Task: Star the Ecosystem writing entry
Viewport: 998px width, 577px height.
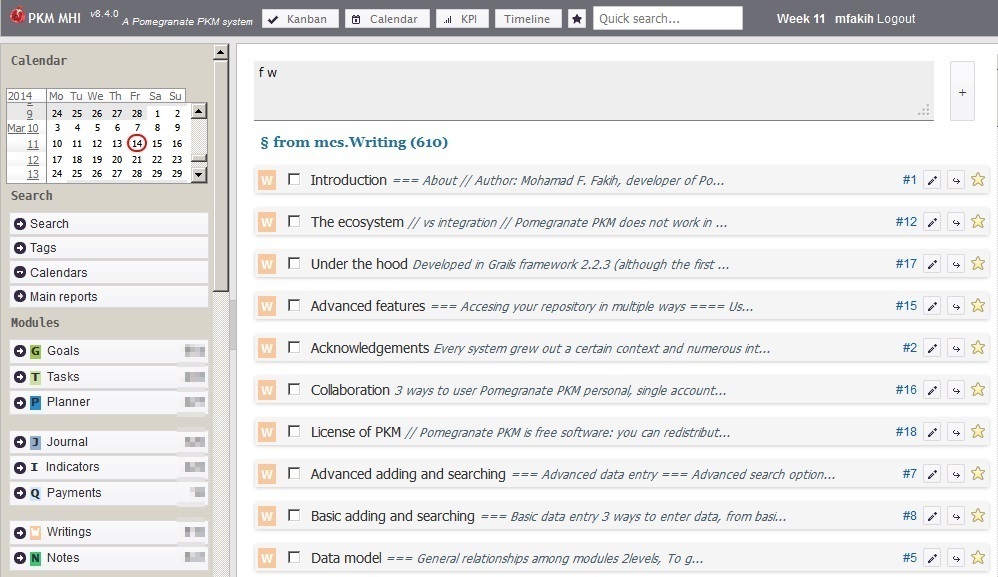Action: coord(978,222)
